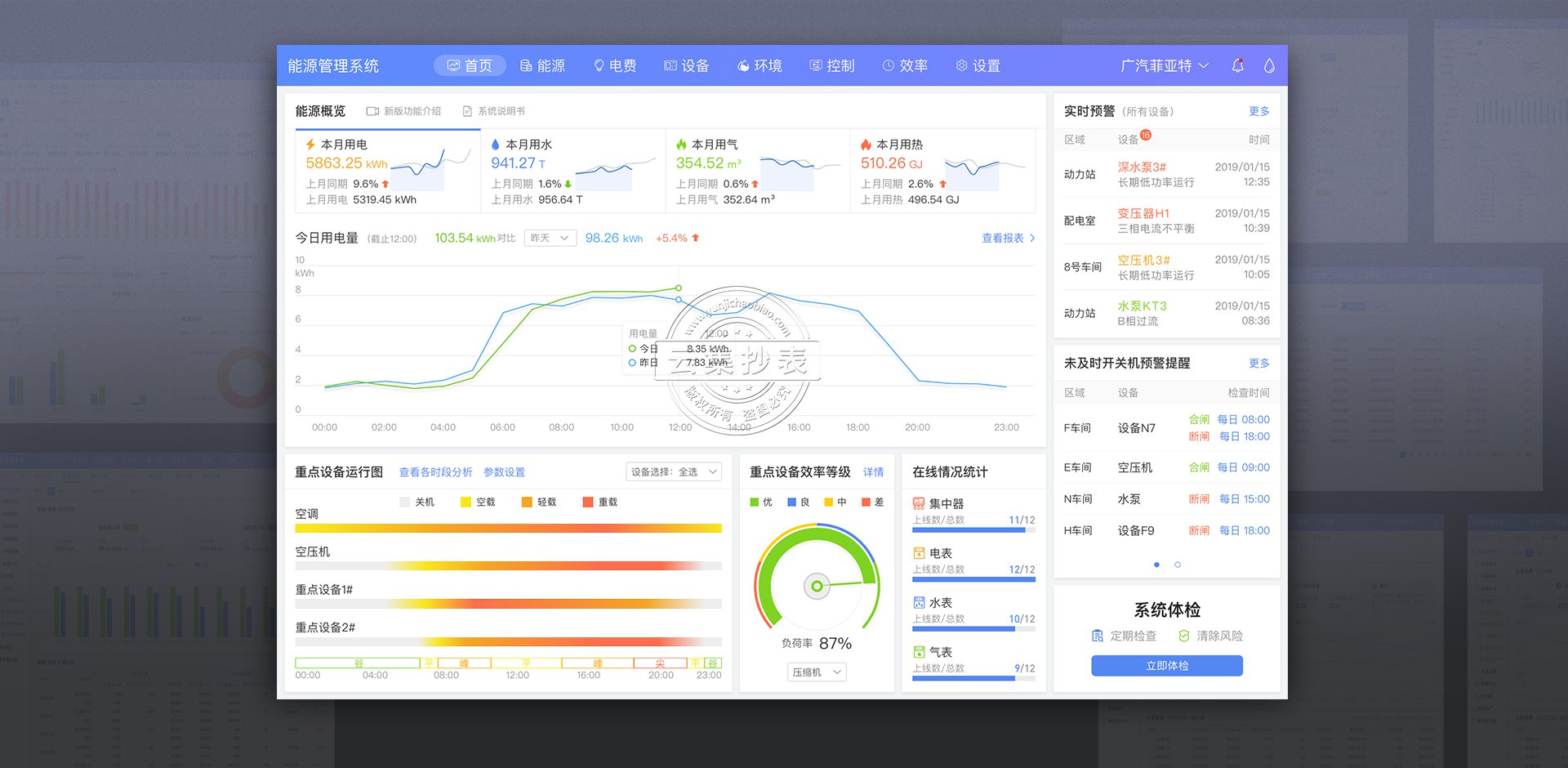The image size is (1568, 768).
Task: Click the 深水泵3# alert entry
Action: [1142, 167]
